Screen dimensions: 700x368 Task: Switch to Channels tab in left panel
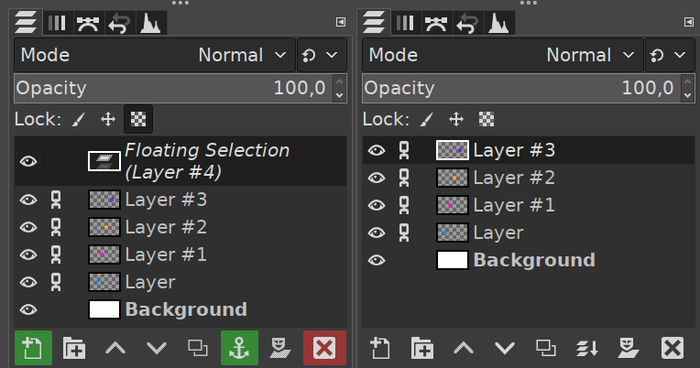click(57, 23)
